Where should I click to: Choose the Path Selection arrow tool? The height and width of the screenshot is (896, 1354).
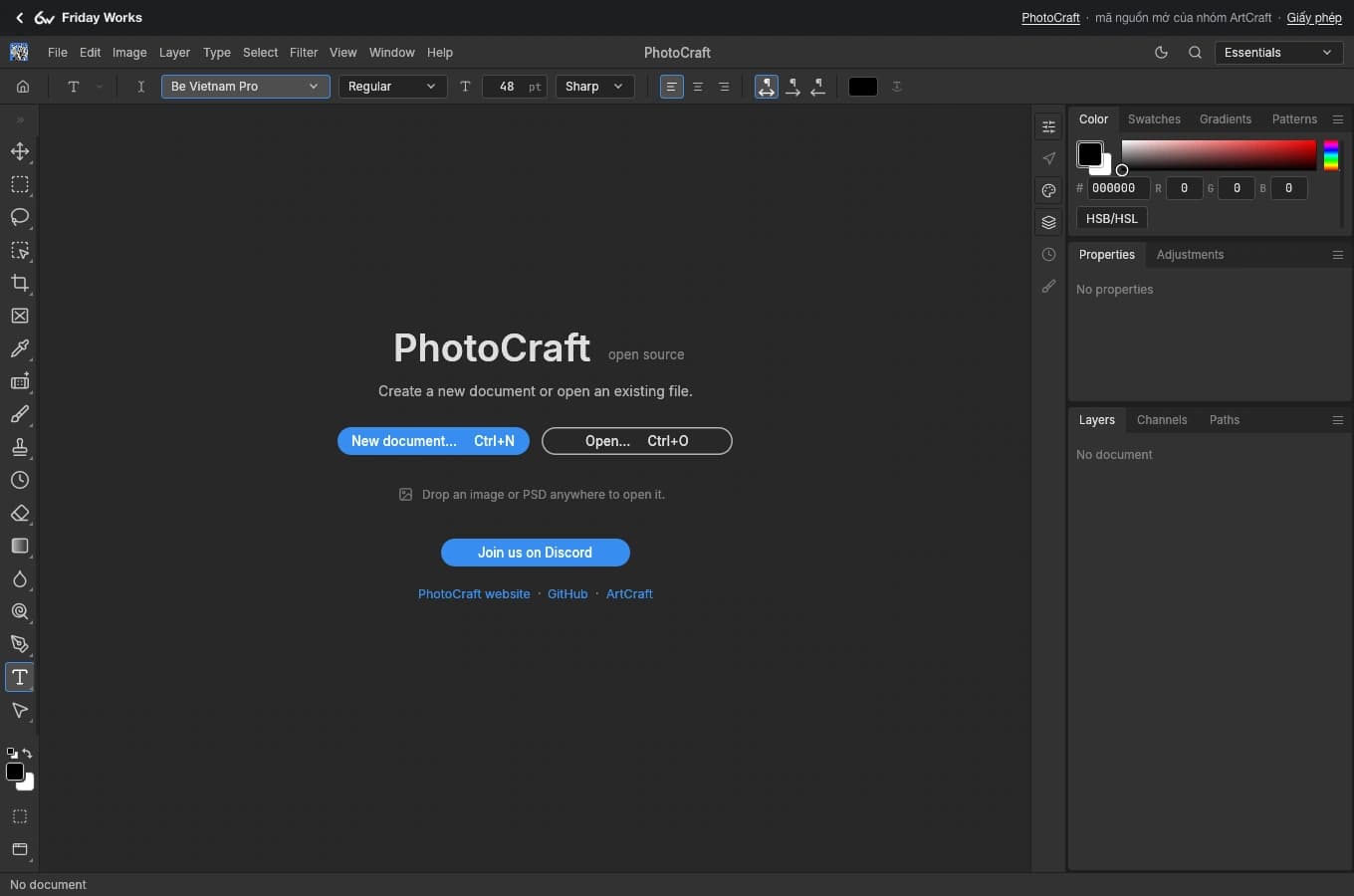click(20, 710)
